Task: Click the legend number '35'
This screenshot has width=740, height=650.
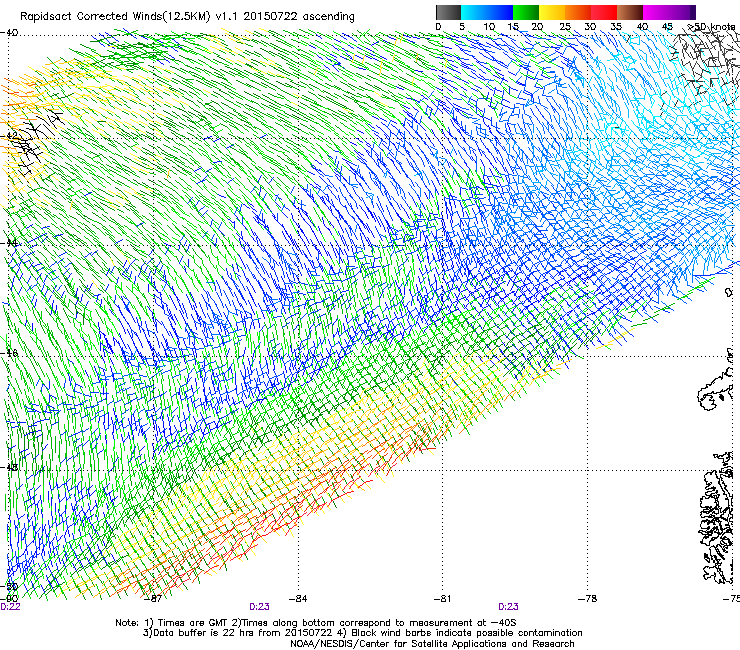Action: click(x=616, y=27)
